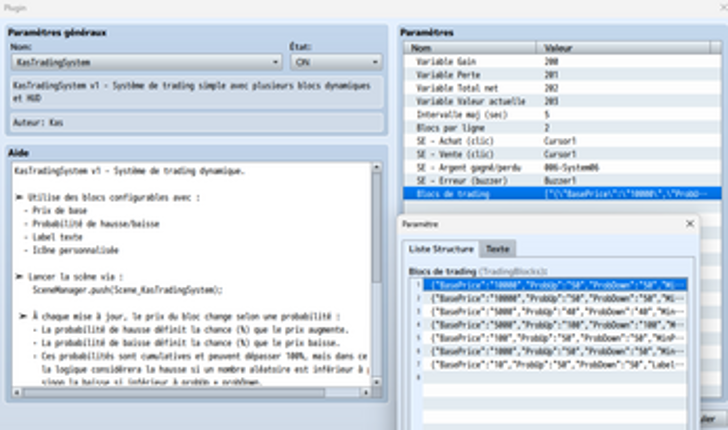Close the Paramètre dialog
Screen dimensions: 728x430
pos(689,225)
